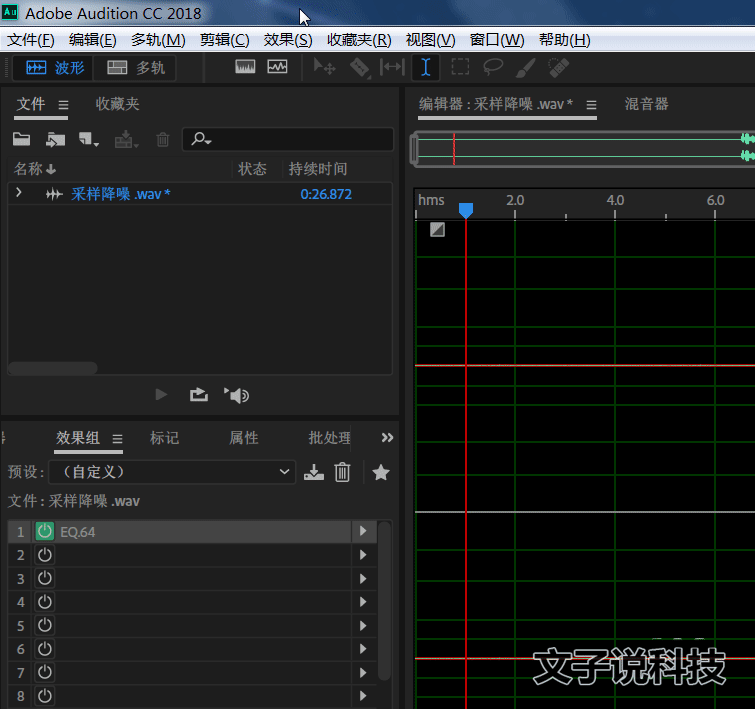Switch to the 混音器 tab
Image resolution: width=755 pixels, height=709 pixels.
coord(646,104)
